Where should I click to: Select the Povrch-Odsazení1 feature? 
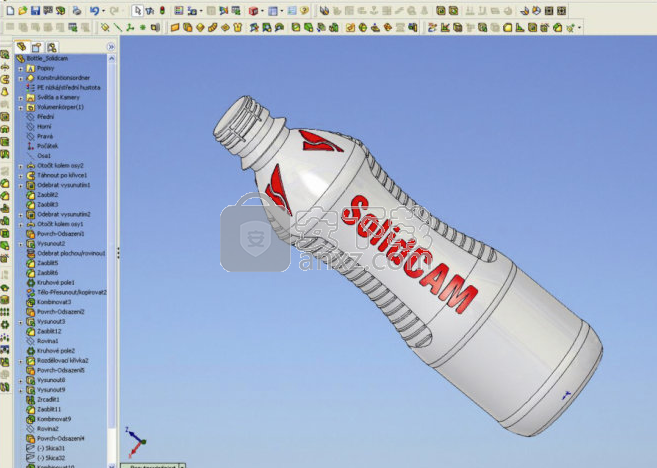60,234
